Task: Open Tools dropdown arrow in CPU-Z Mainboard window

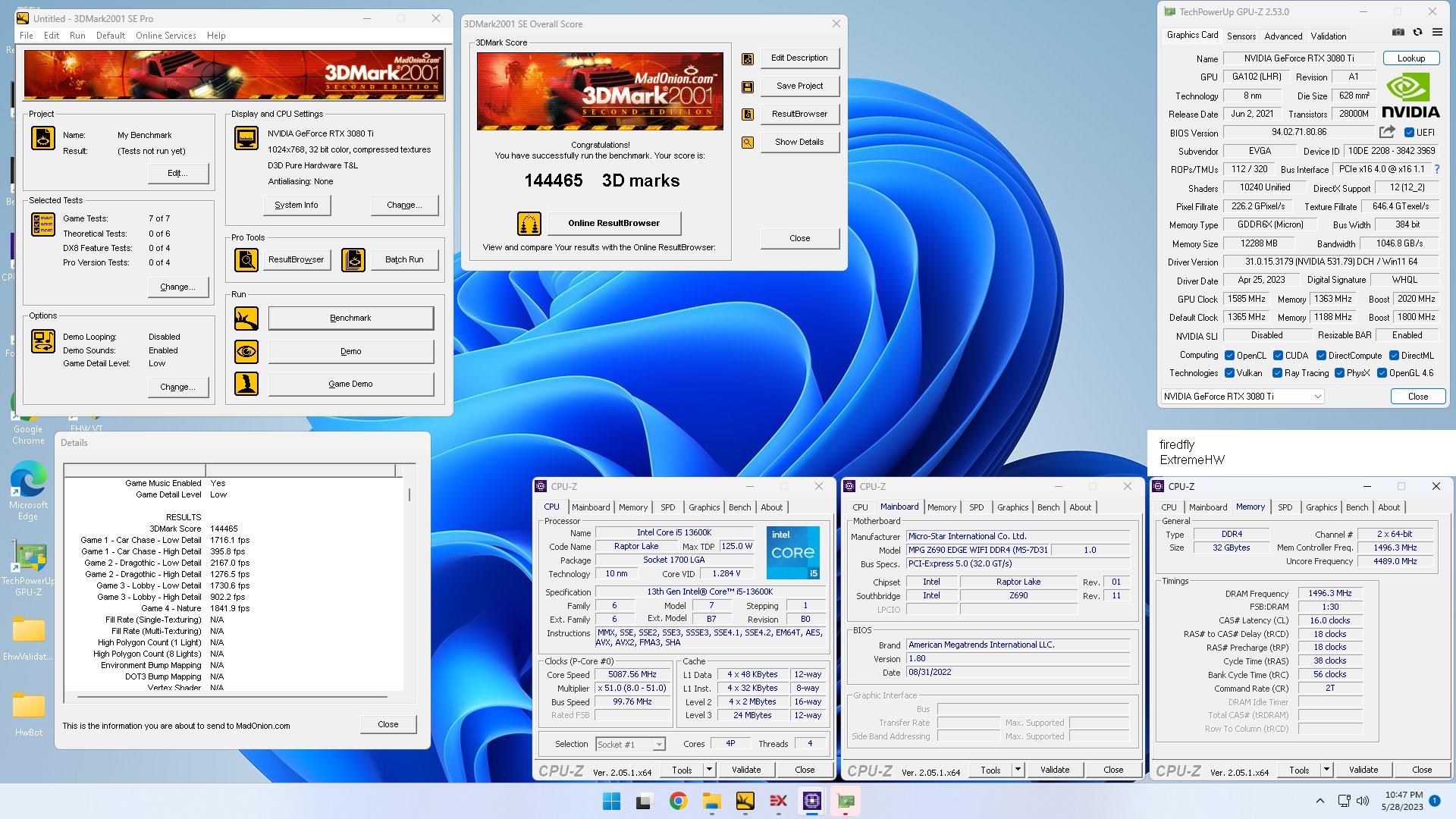Action: coord(1018,770)
